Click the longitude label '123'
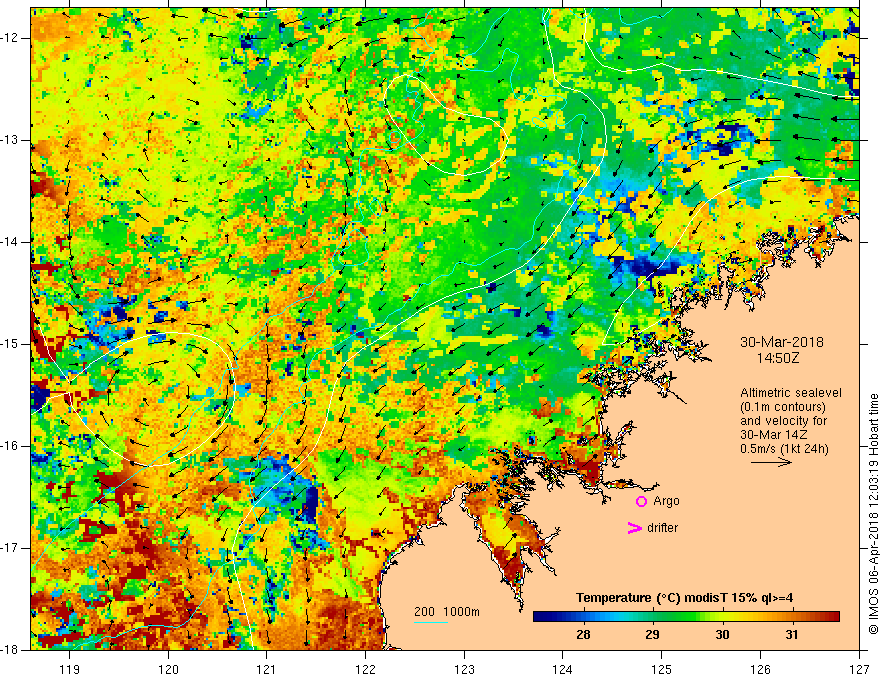This screenshot has height=680, width=880. coord(464,669)
